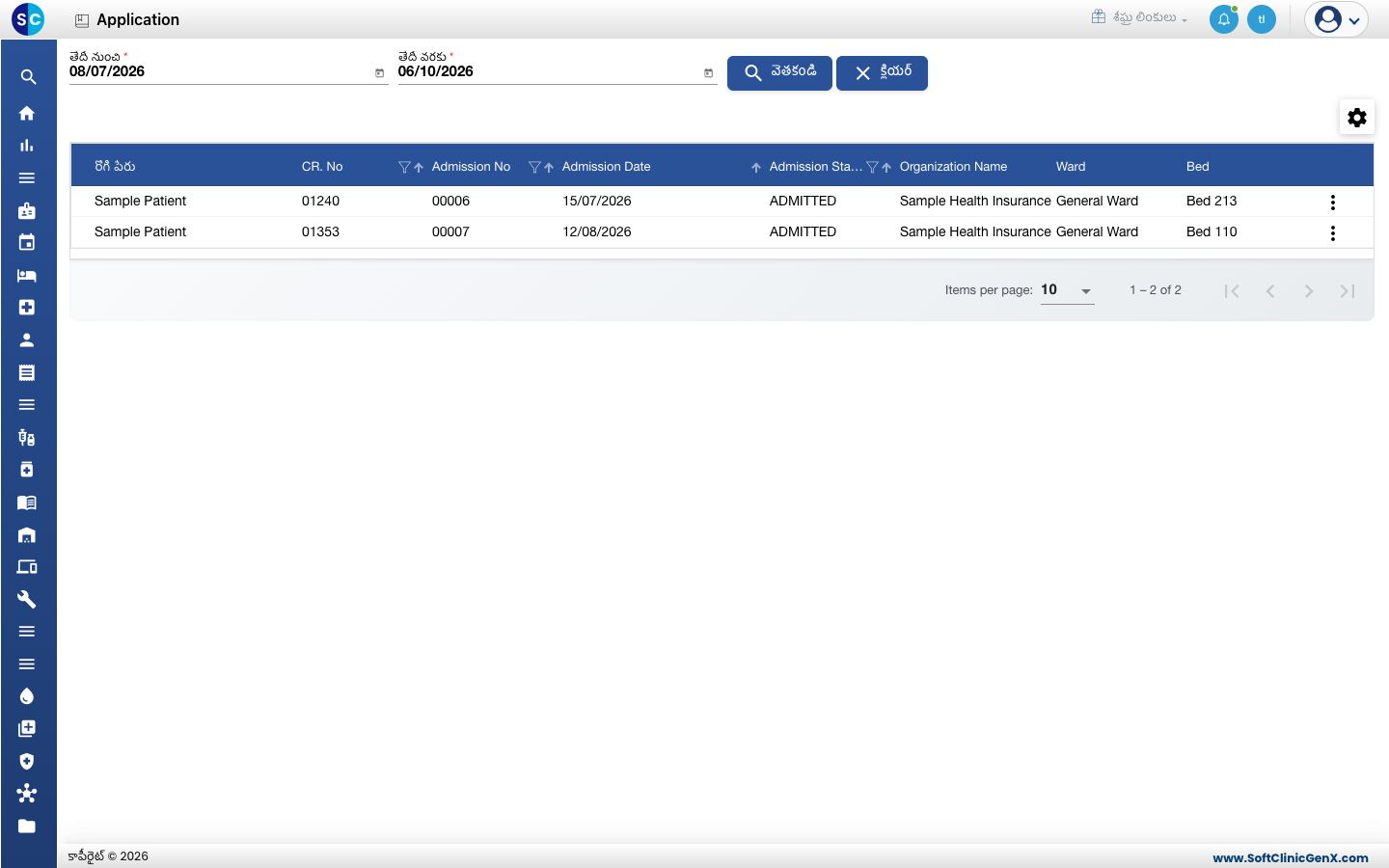Open table settings gear icon
Image resolution: width=1389 pixels, height=868 pixels.
point(1357,118)
